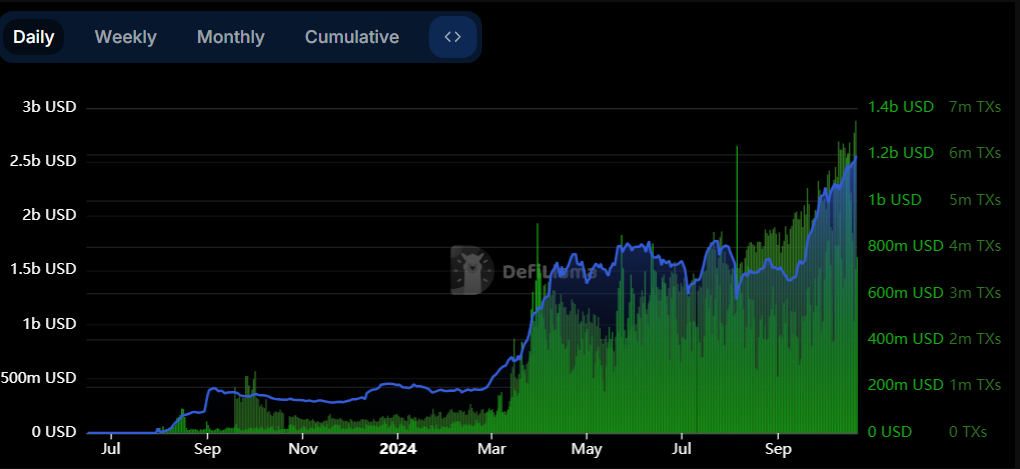Select the Weekly tab

coord(126,37)
